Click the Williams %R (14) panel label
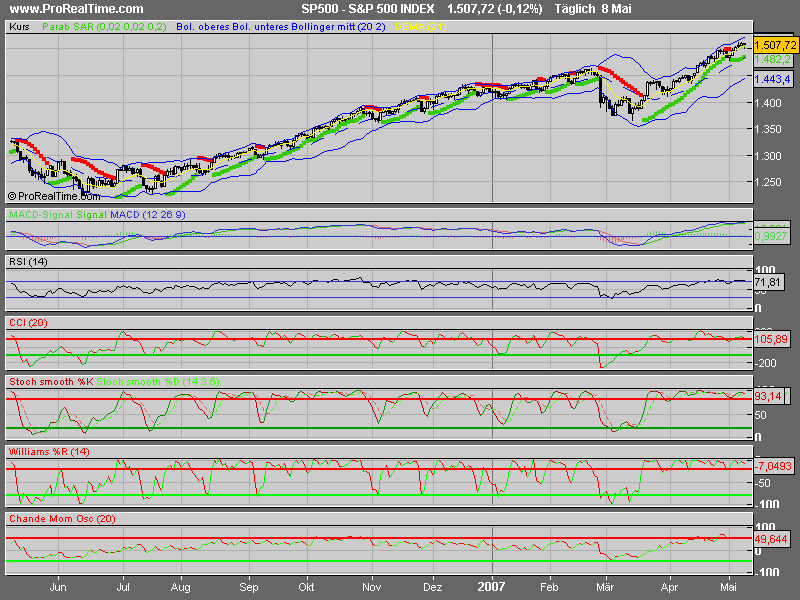 click(49, 452)
